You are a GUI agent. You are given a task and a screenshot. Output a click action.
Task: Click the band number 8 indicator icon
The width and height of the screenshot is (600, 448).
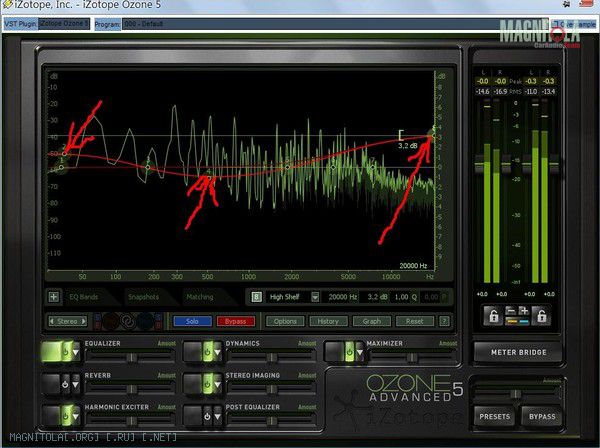[x=256, y=297]
